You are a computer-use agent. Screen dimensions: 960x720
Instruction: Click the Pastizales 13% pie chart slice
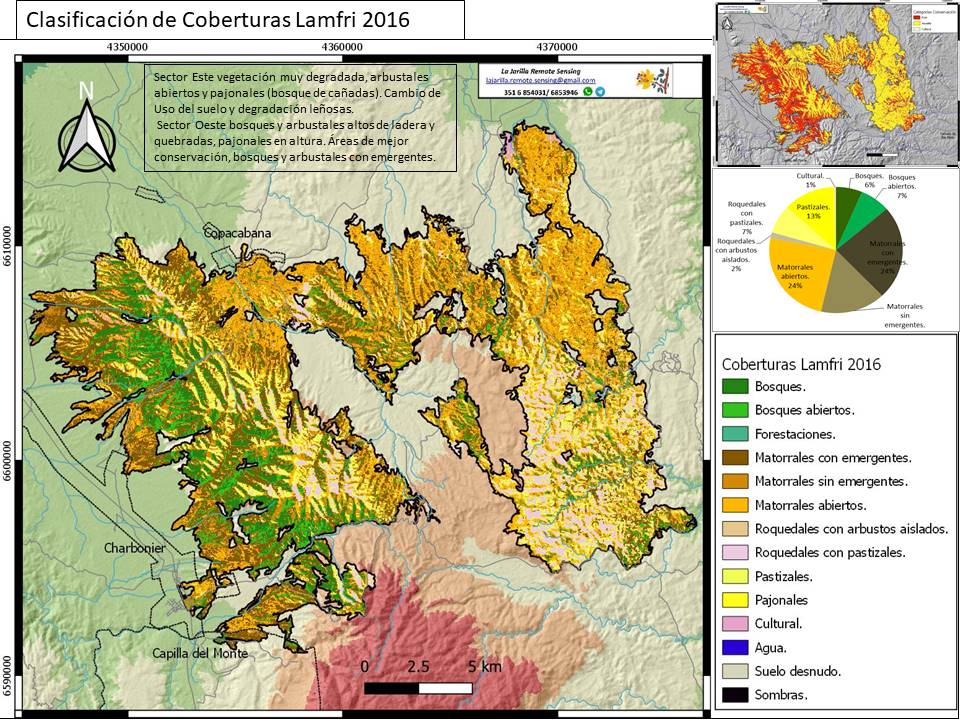[x=812, y=211]
